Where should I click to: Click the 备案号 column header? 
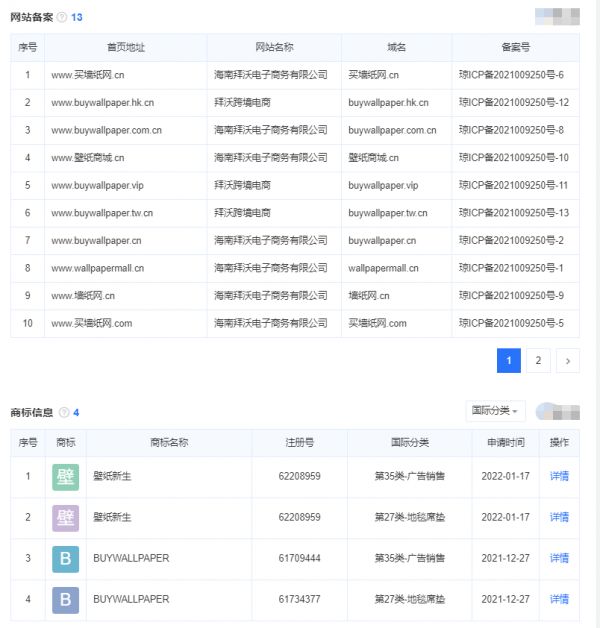point(515,48)
